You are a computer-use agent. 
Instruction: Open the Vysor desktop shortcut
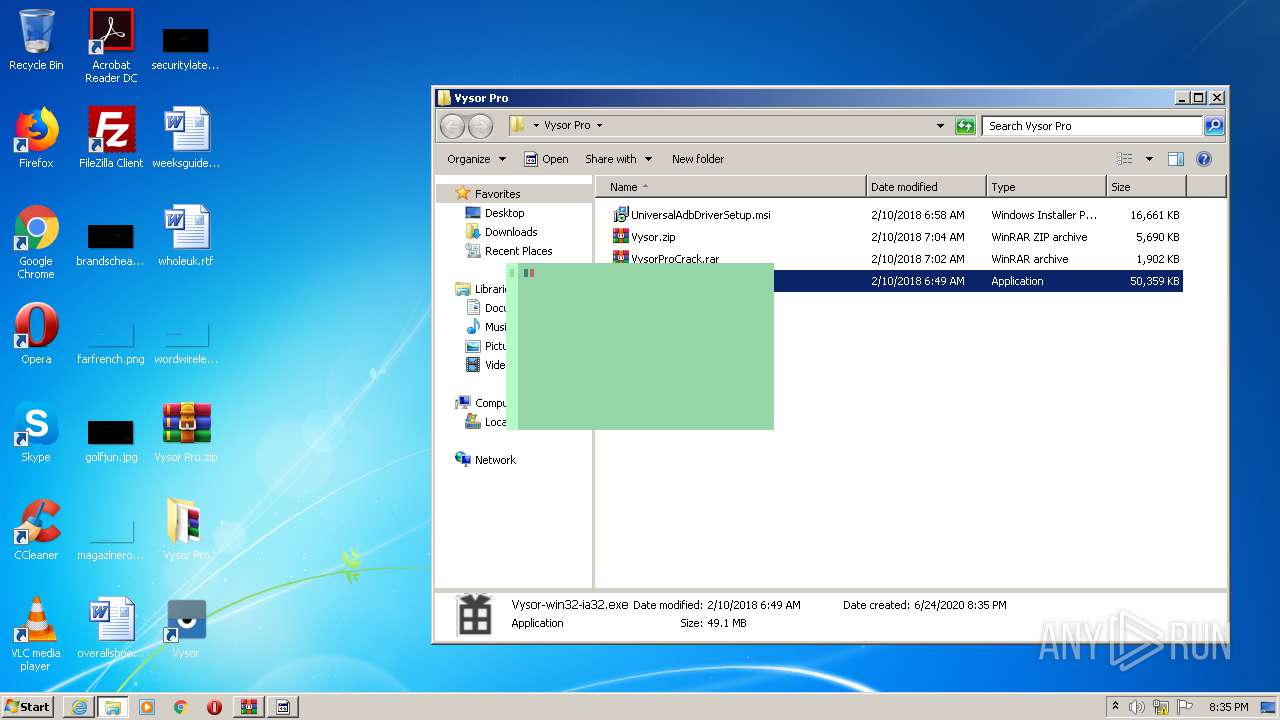coord(186,628)
